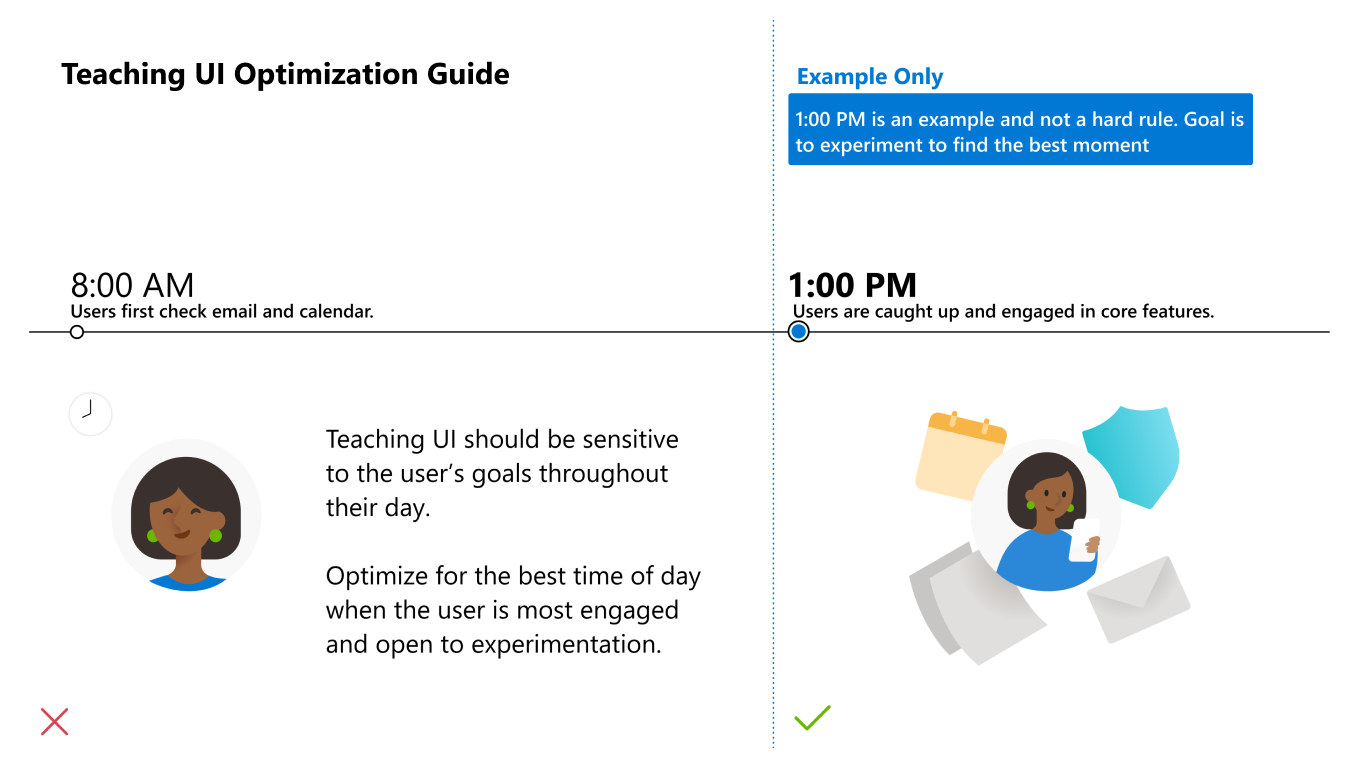Click the blue example note callout
Image resolution: width=1366 pixels, height=768 pixels.
click(x=1020, y=130)
